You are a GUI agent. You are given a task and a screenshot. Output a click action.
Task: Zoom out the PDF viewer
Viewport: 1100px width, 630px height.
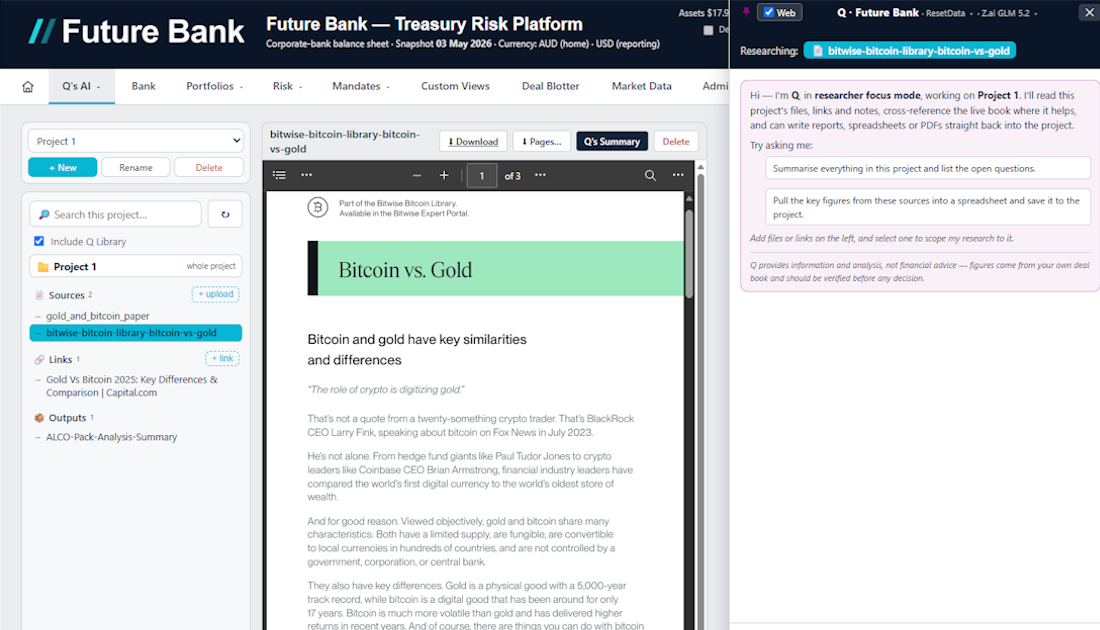(x=417, y=175)
